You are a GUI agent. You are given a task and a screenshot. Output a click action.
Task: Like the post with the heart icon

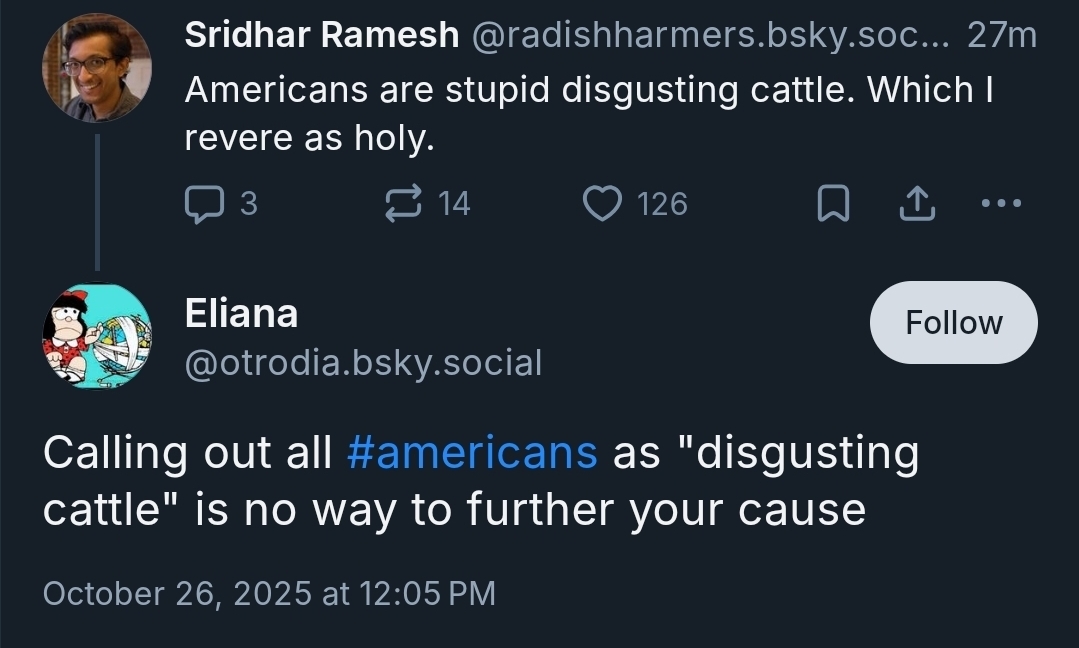click(602, 204)
